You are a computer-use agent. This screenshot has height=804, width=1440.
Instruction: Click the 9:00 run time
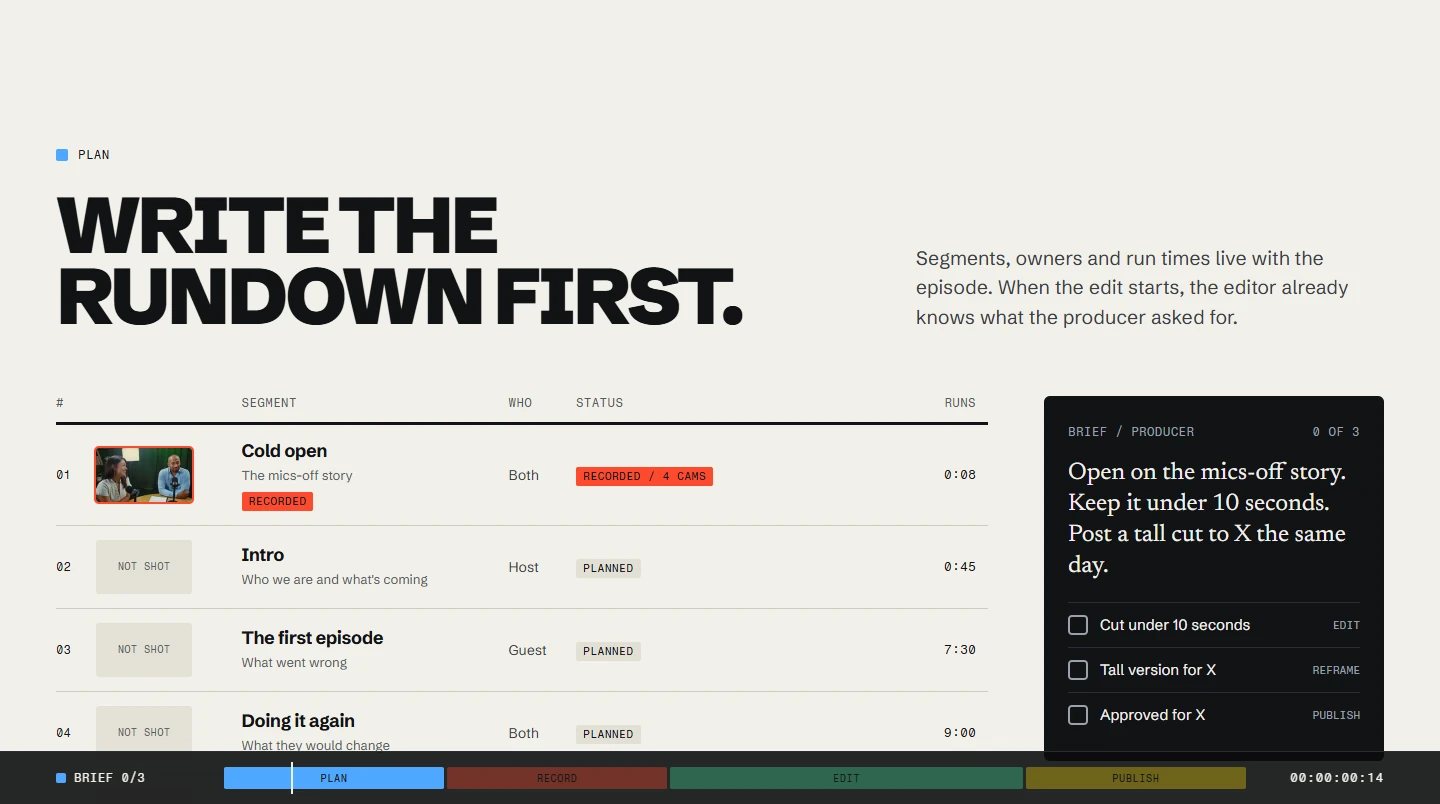[x=960, y=733]
